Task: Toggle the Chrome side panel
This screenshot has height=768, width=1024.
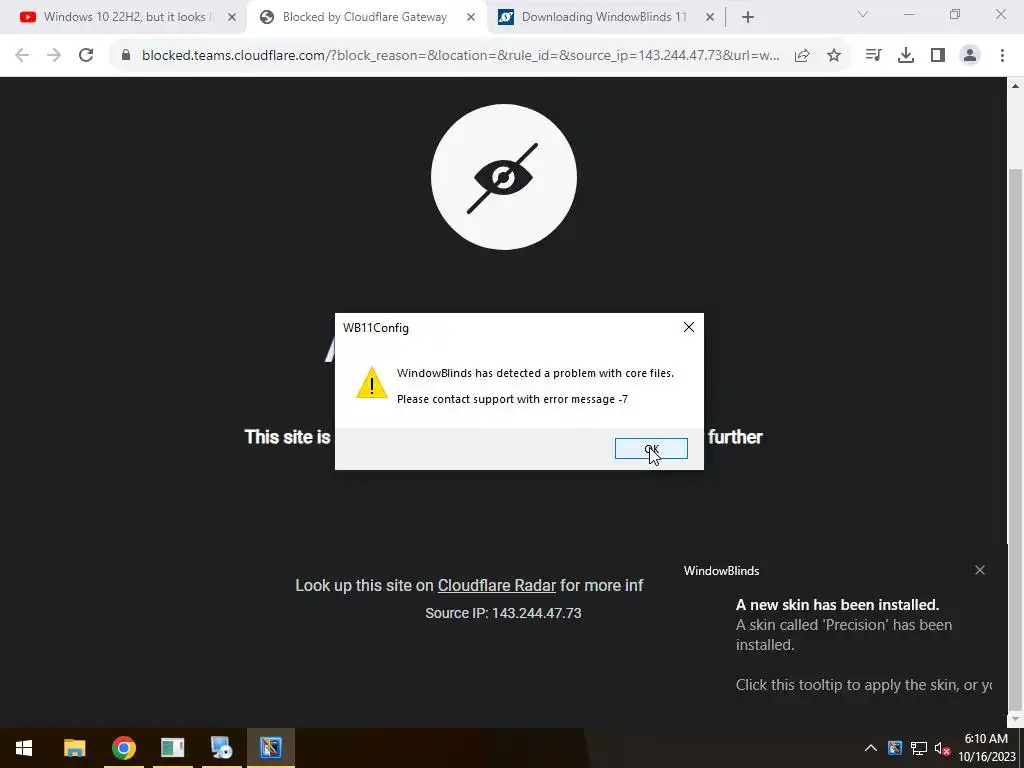Action: coord(938,56)
